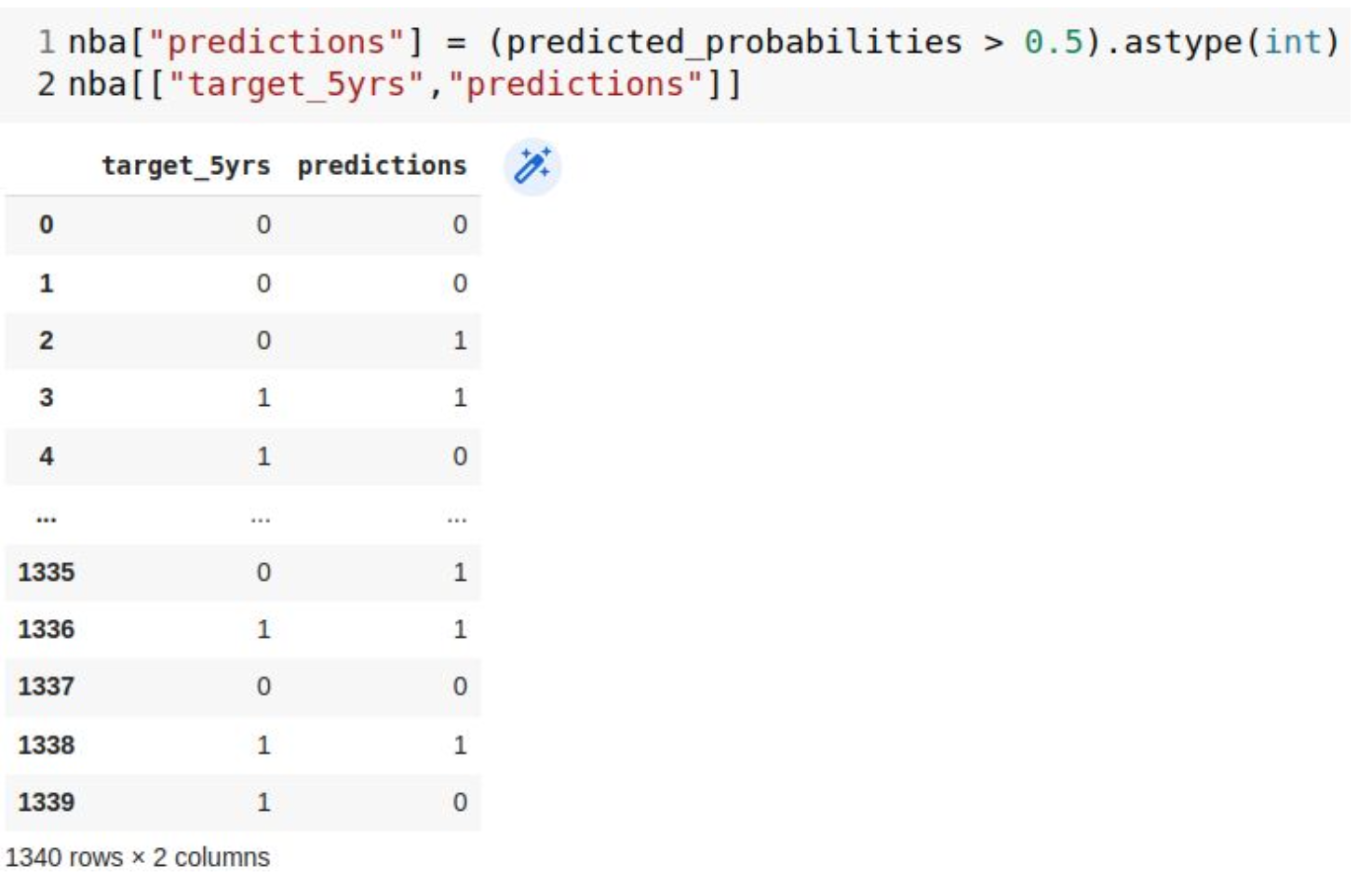The height and width of the screenshot is (877, 1372).
Task: Click row index 1337 label
Action: click(x=47, y=686)
